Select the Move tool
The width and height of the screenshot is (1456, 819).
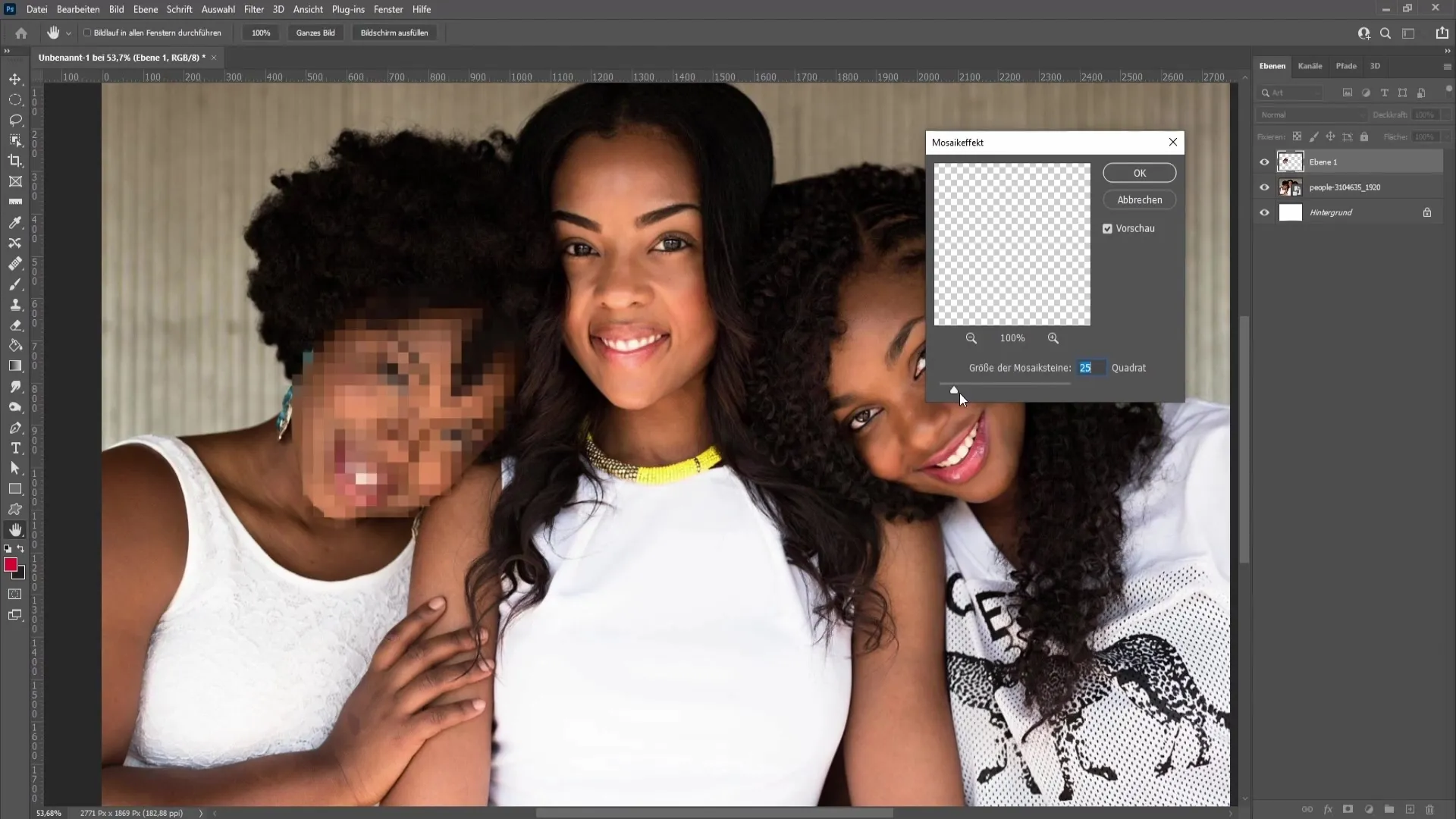15,78
